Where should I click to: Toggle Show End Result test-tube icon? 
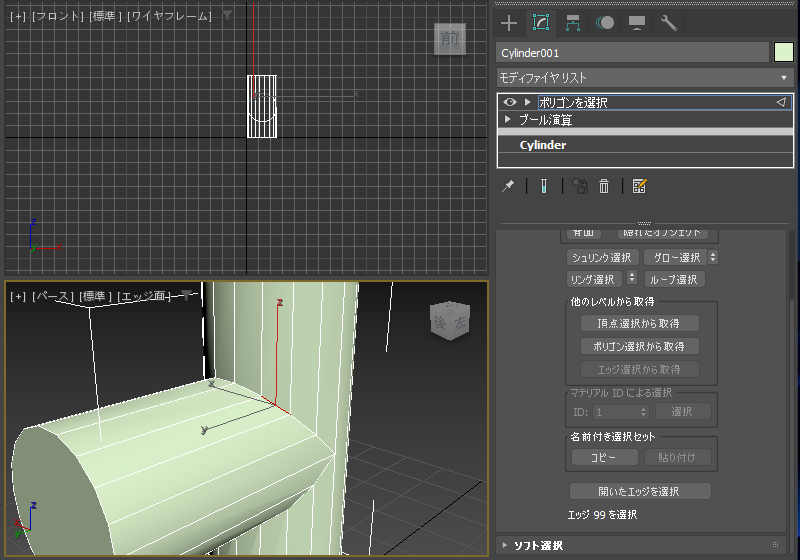pyautogui.click(x=544, y=186)
